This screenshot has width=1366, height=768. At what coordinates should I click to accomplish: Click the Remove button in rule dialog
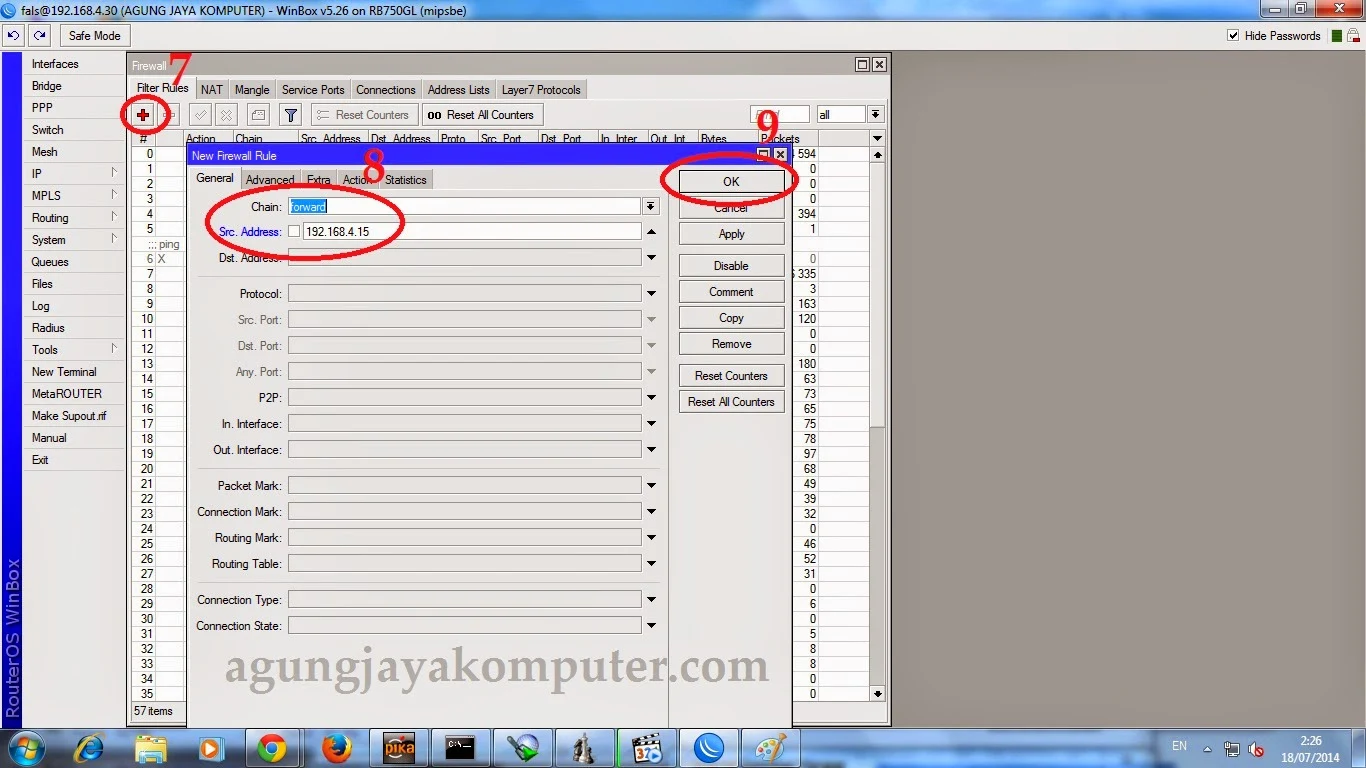click(x=731, y=344)
